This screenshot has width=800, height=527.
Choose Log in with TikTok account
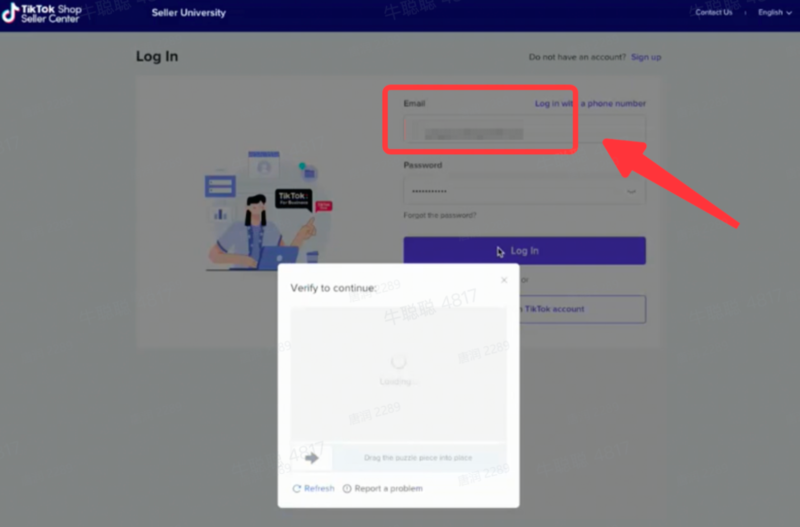pos(580,309)
